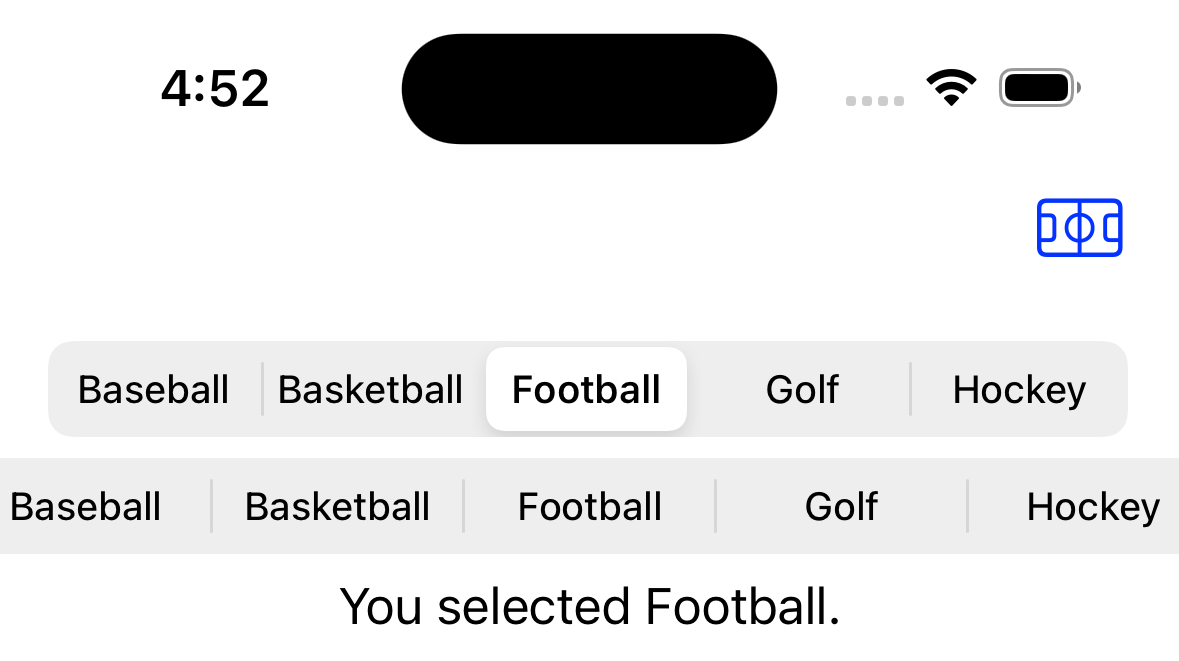The height and width of the screenshot is (661, 1179).
Task: Click divider between Baseball and Basketball, rounded control
Action: (x=262, y=389)
